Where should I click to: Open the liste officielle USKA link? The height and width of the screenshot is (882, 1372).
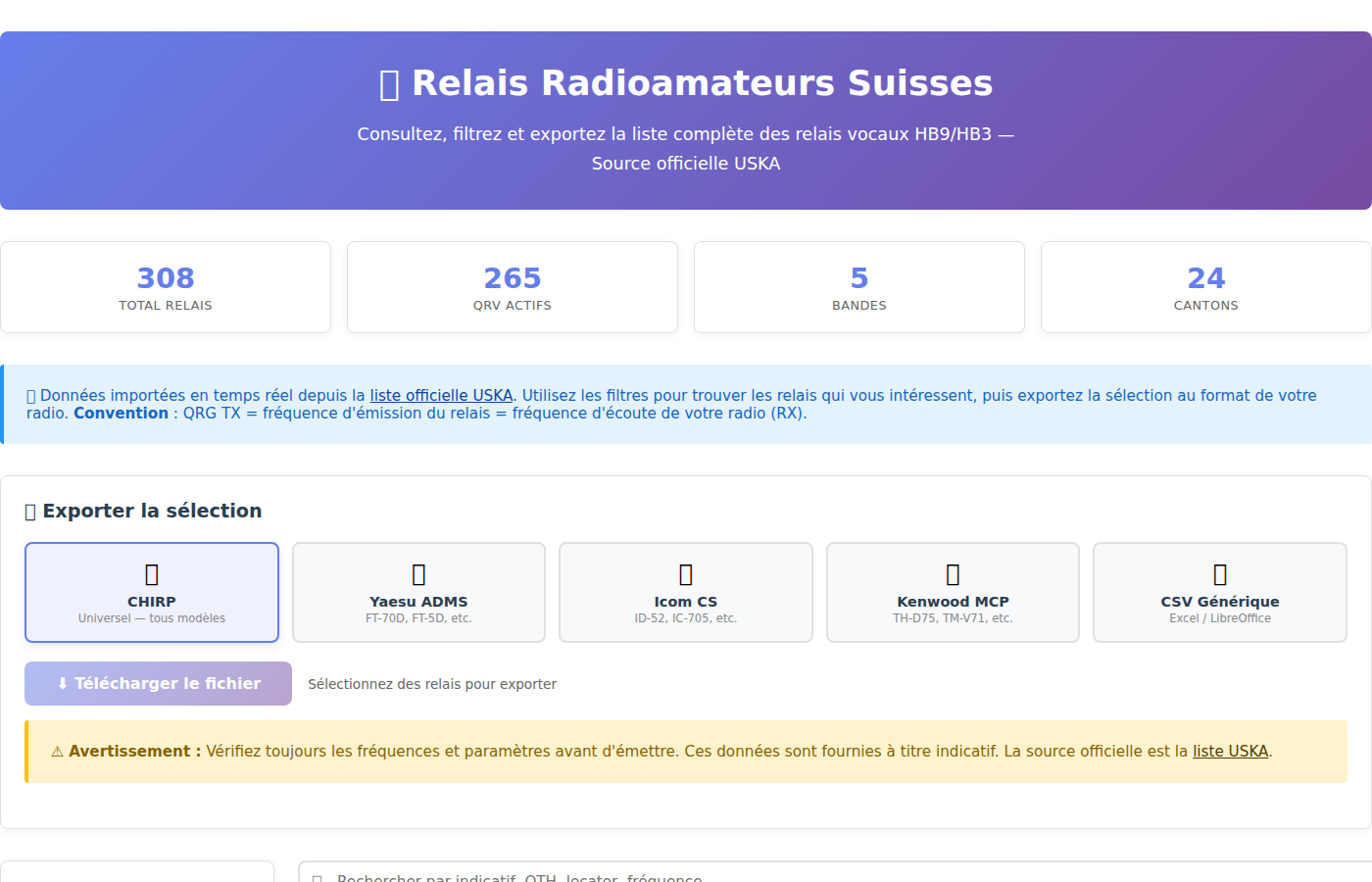tap(441, 395)
